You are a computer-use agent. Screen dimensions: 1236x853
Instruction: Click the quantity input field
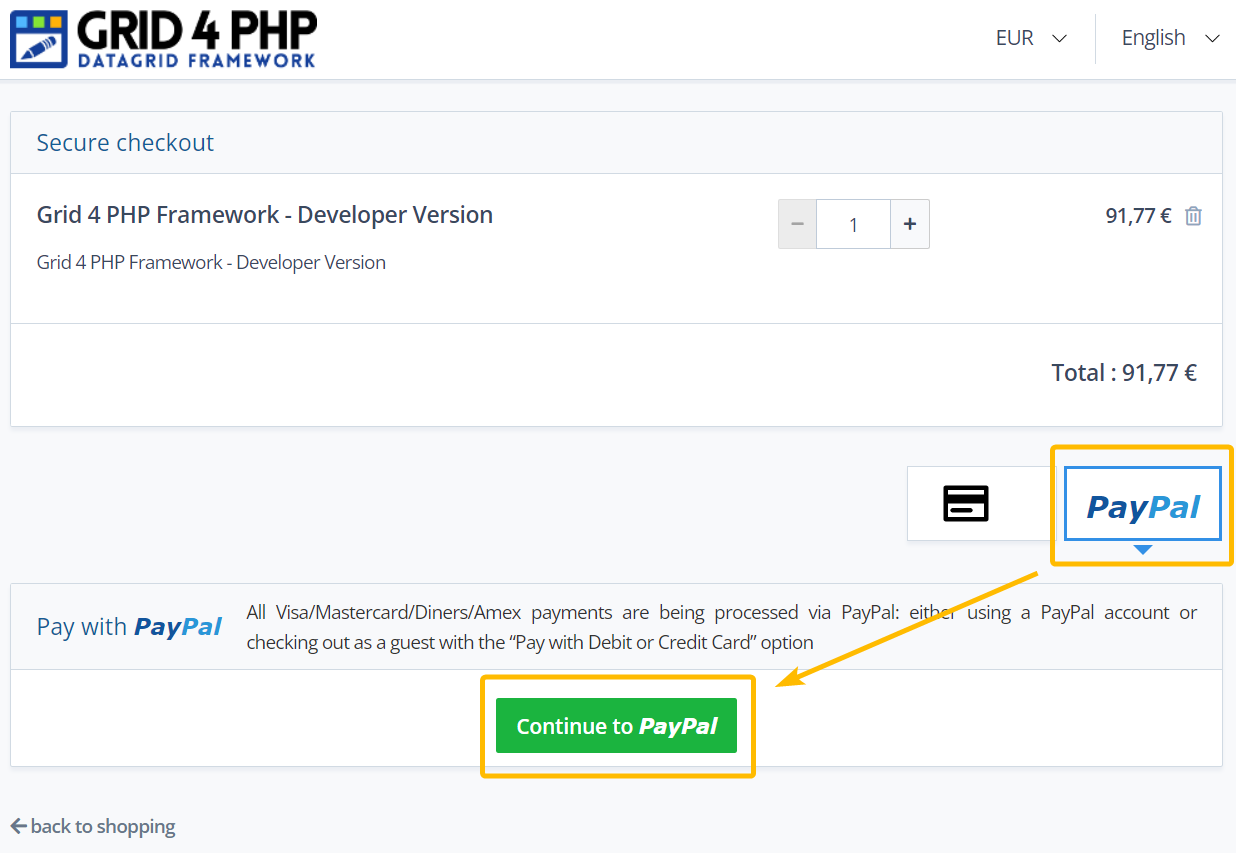coord(853,224)
